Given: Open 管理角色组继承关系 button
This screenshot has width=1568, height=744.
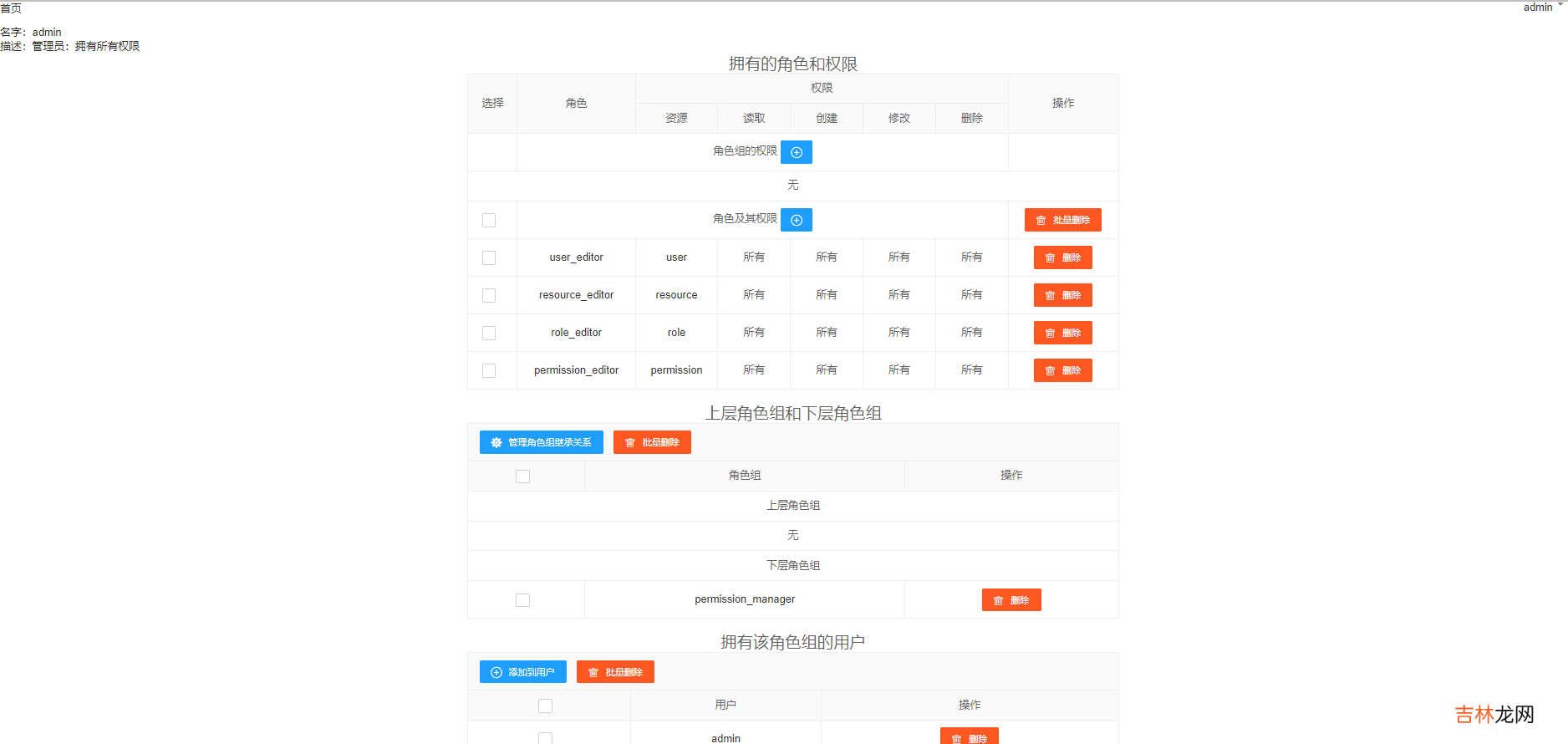Looking at the screenshot, I should click(x=541, y=442).
